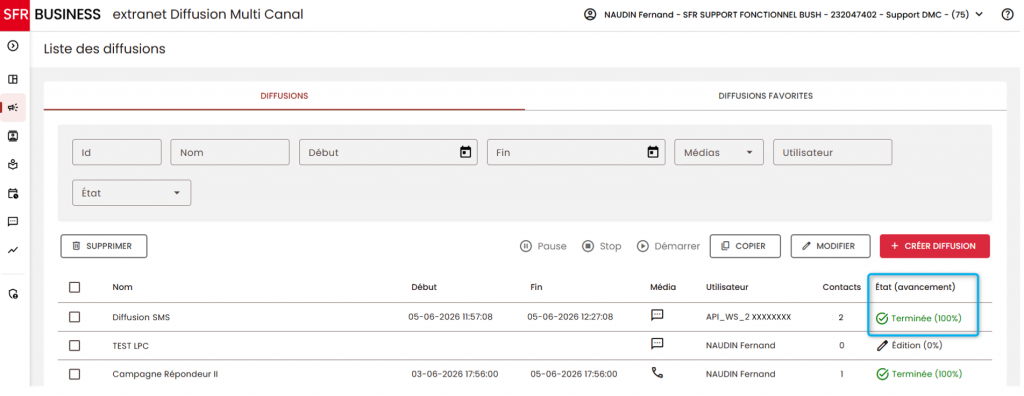Screen dimensions: 1024x396
Task: Open the message bubble icon in sidebar
Action: pos(12,222)
